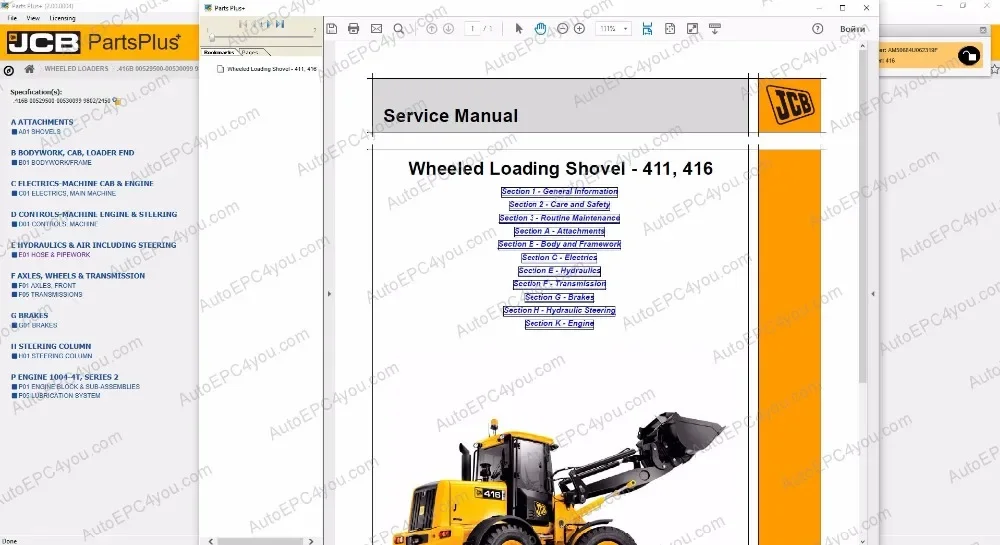Open the Licensing menu
This screenshot has width=1000, height=545.
[x=62, y=18]
